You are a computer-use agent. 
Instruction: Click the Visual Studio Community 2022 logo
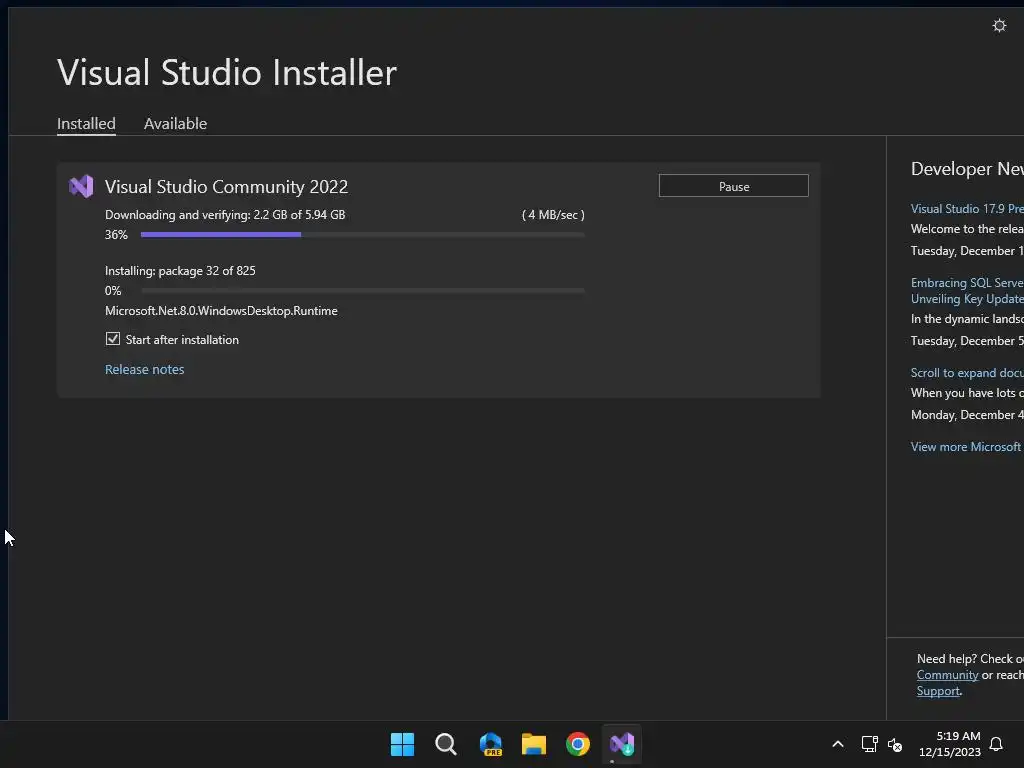click(82, 187)
